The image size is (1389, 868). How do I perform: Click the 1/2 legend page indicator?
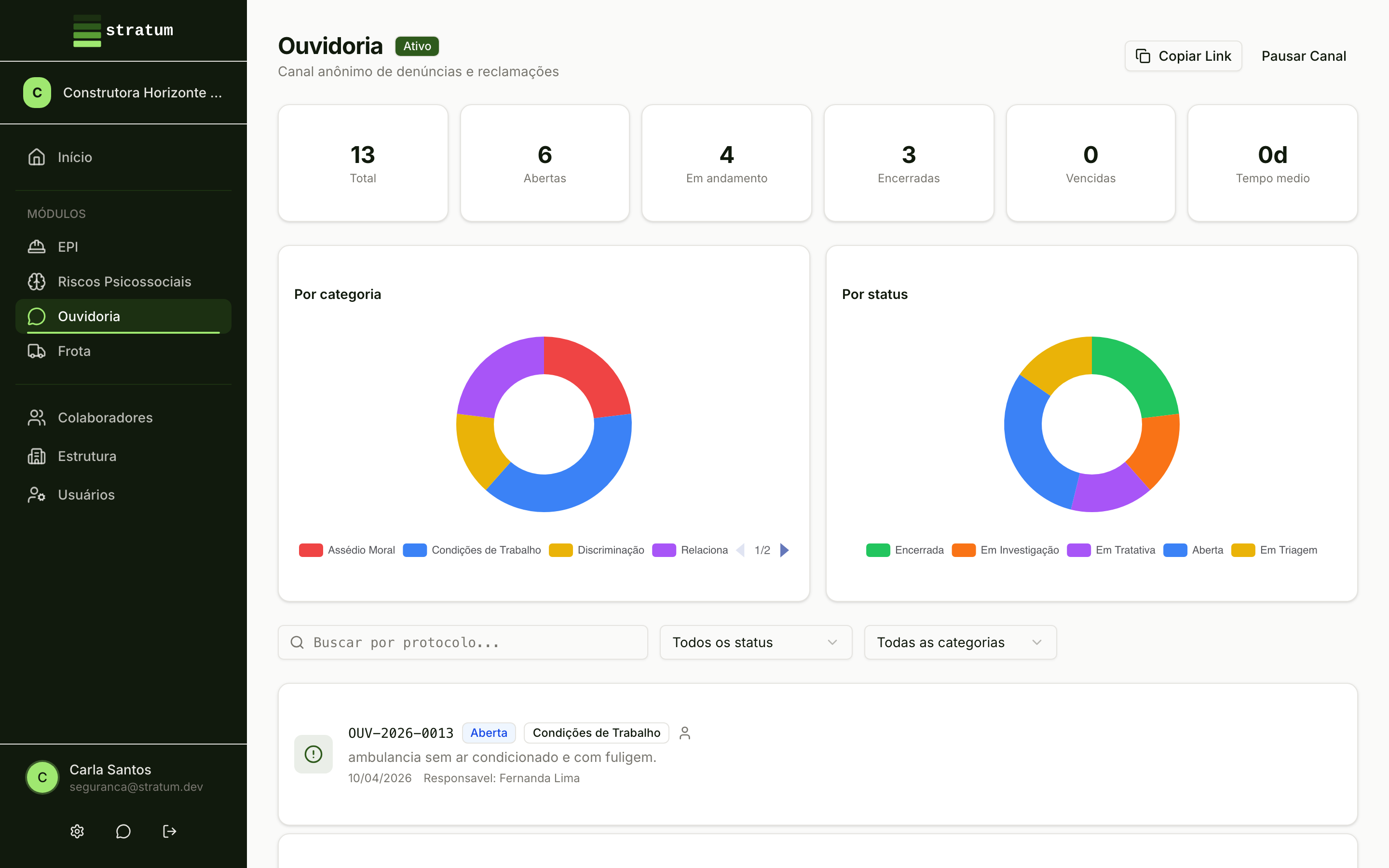pos(762,550)
